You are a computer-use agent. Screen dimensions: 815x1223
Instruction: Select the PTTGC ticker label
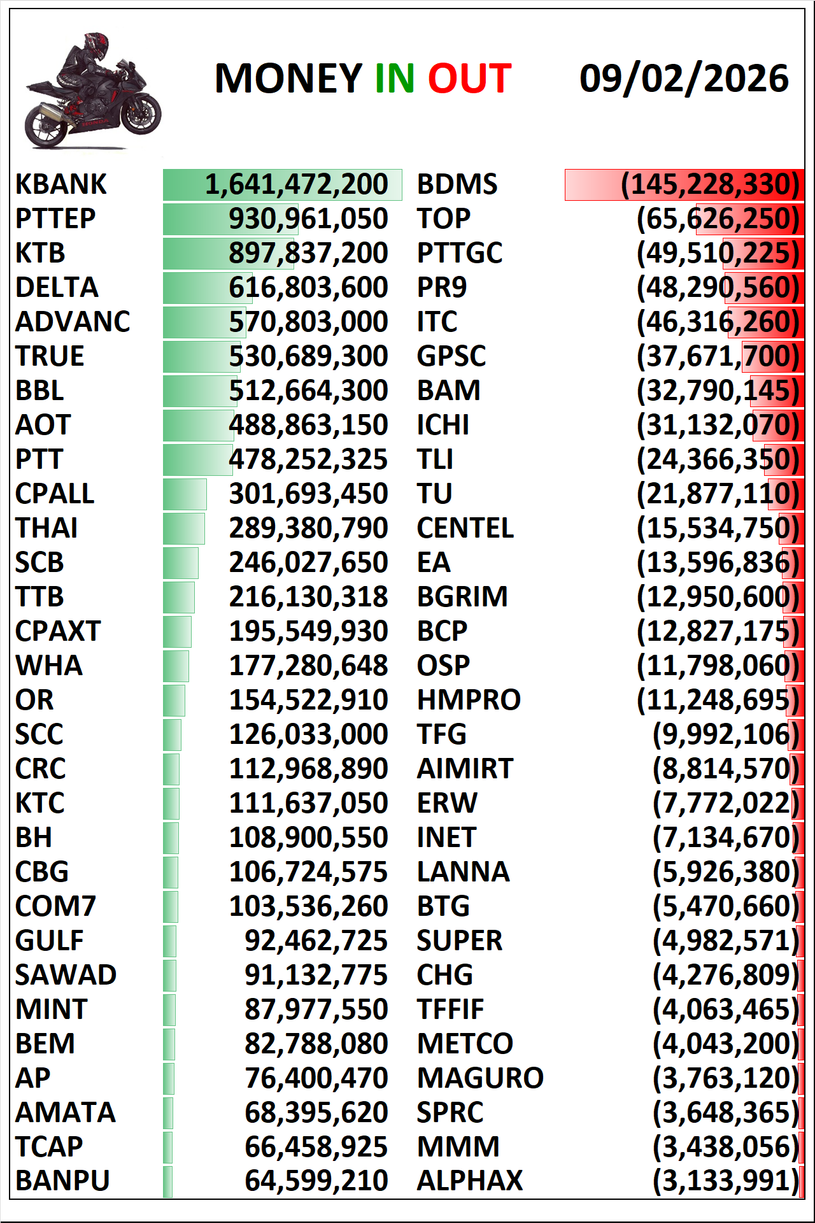460,253
